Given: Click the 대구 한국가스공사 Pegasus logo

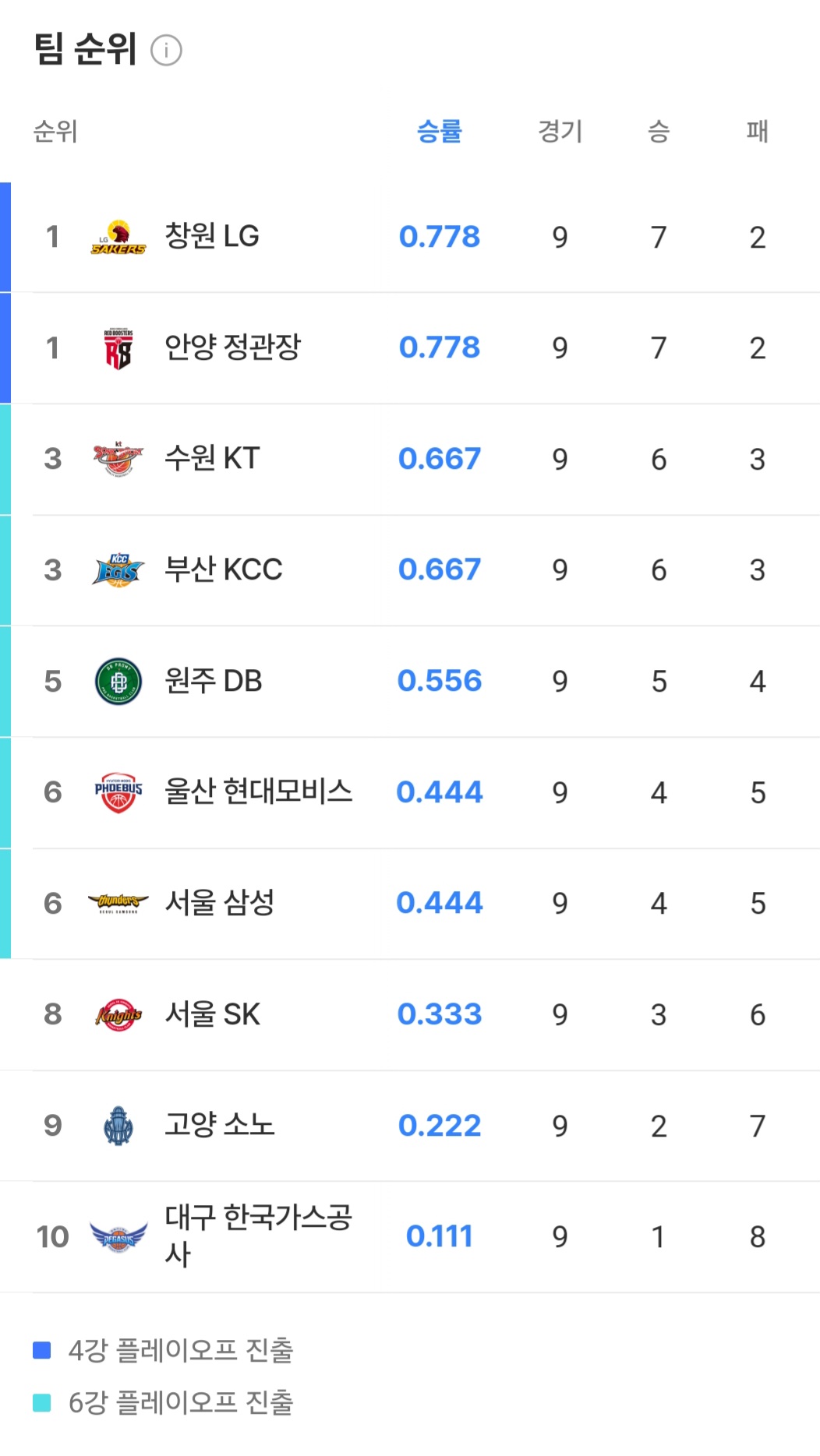Looking at the screenshot, I should tap(118, 1236).
